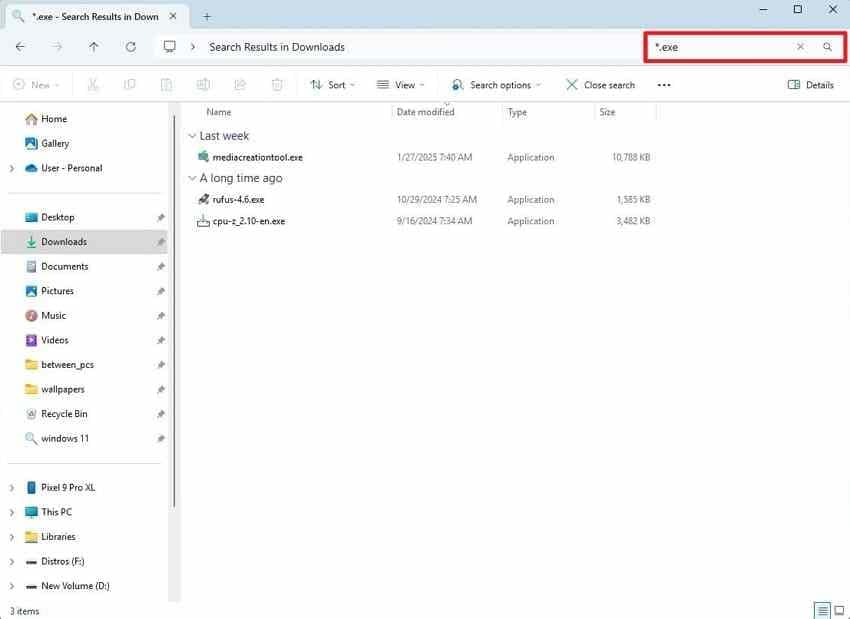
Task: Click the Cut scissors icon
Action: 93,85
